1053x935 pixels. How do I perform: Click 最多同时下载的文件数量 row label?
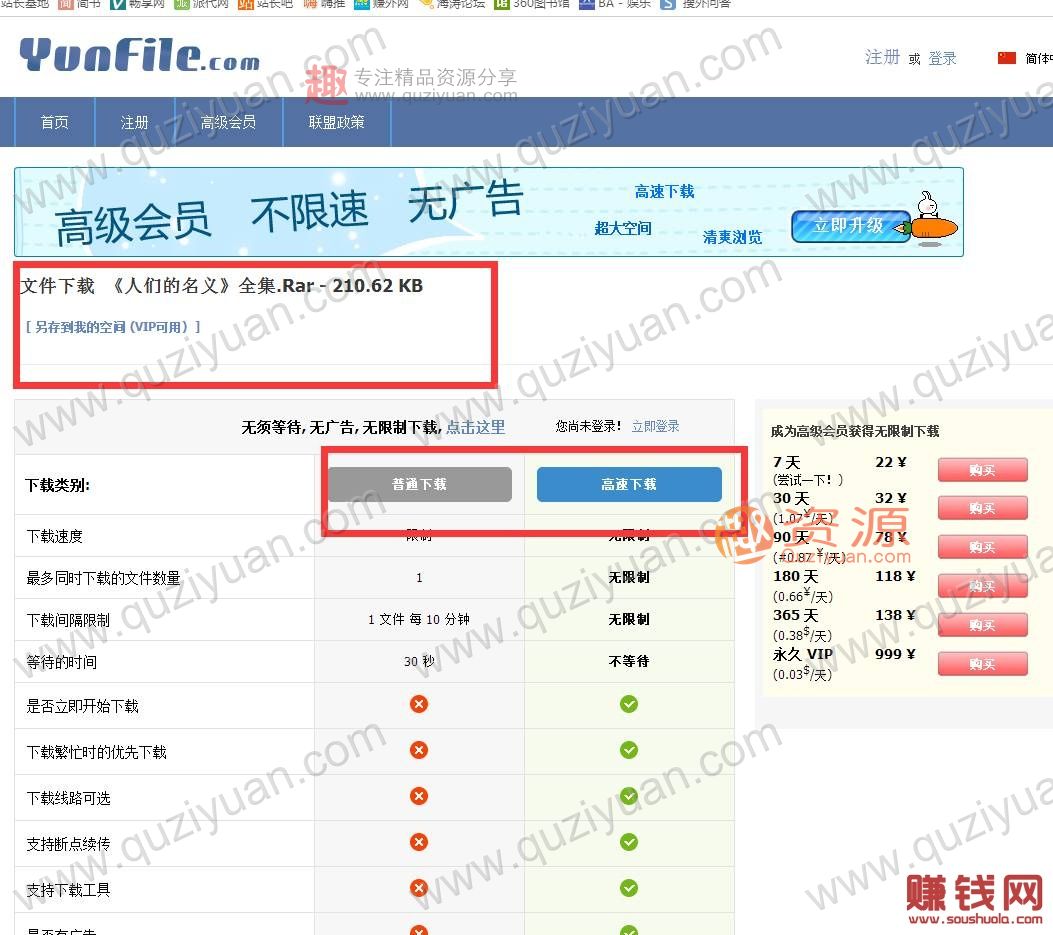pyautogui.click(x=103, y=578)
